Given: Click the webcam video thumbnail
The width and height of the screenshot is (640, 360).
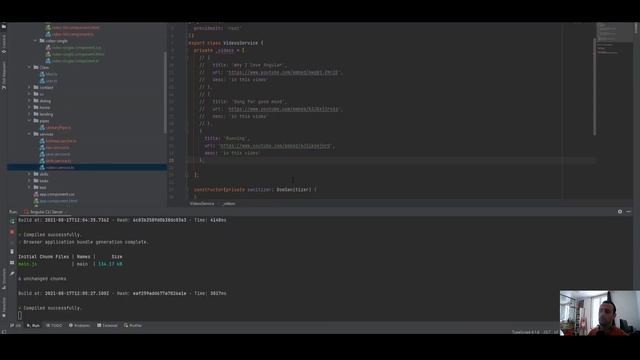Looking at the screenshot, I should pyautogui.click(x=600, y=313).
